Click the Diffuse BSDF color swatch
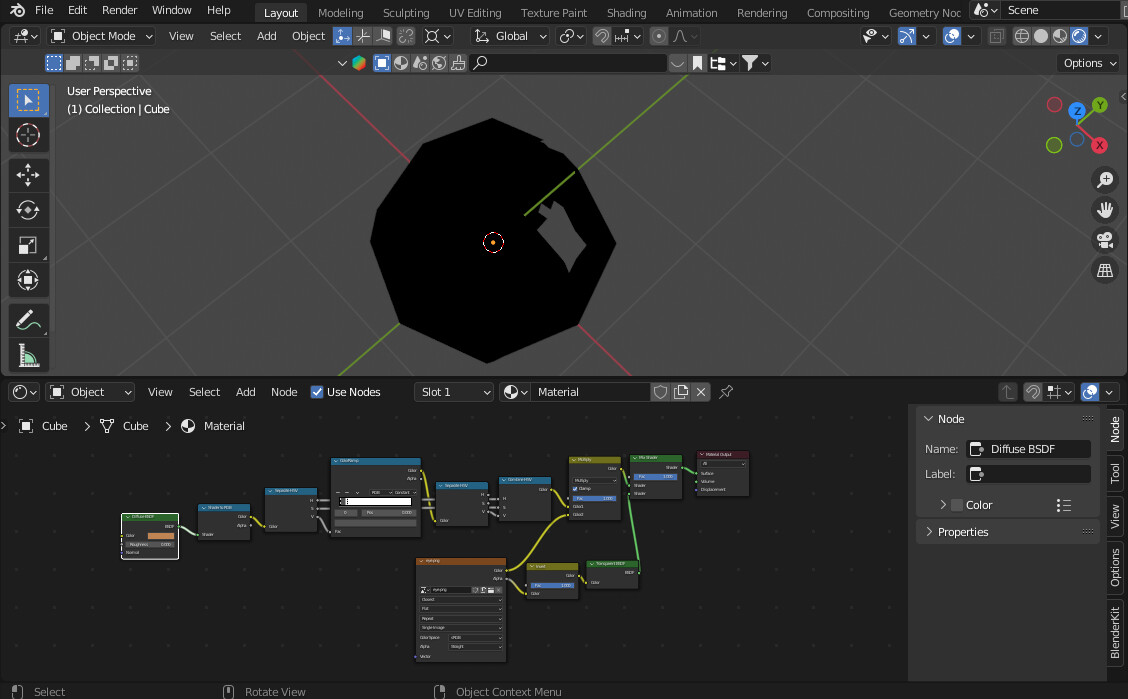1128x699 pixels. [x=160, y=536]
